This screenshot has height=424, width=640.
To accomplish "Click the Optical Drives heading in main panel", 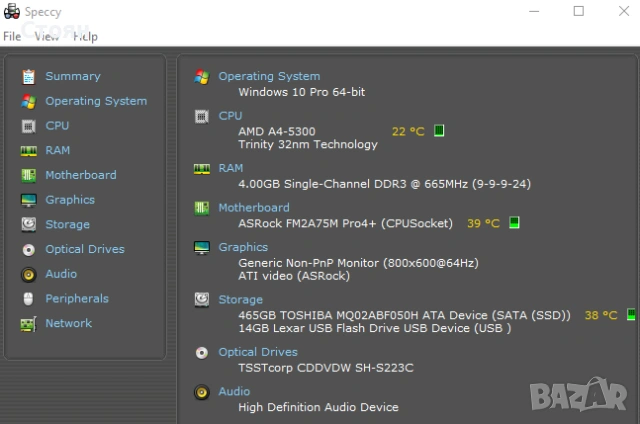I will point(258,352).
